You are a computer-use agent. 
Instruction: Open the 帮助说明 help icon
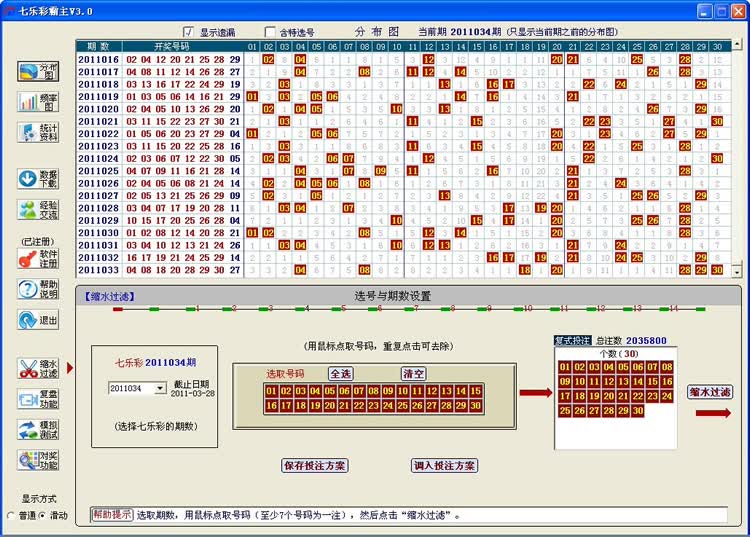pos(38,289)
